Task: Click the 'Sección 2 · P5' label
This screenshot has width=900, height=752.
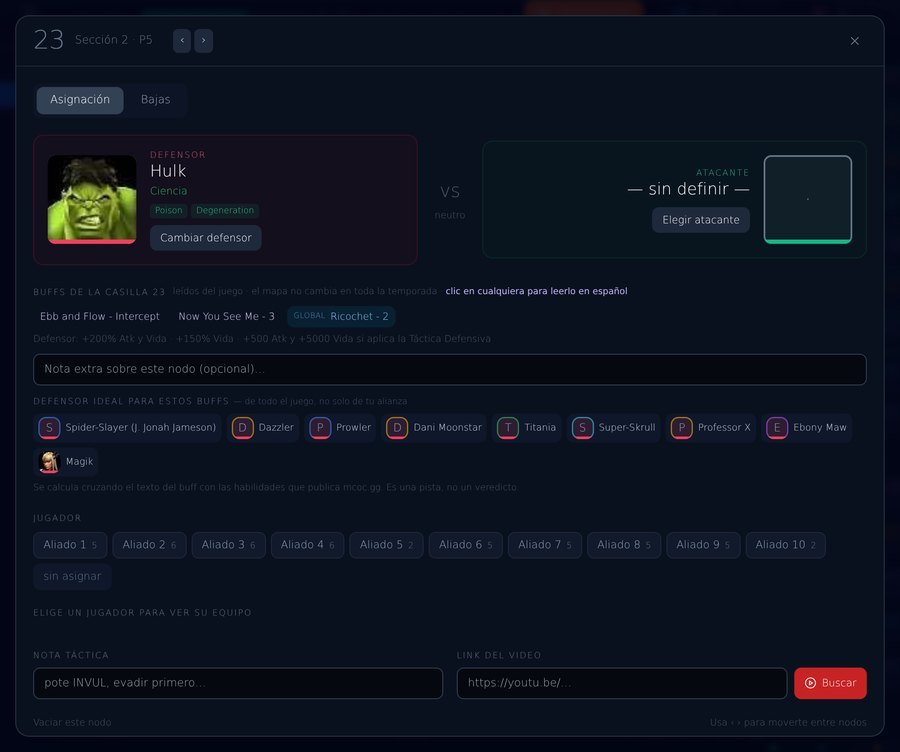Action: [114, 40]
